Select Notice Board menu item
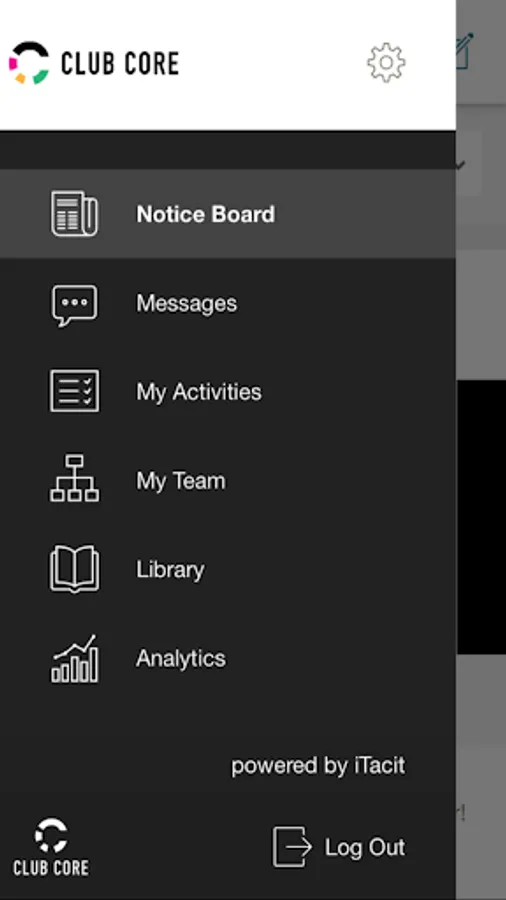The width and height of the screenshot is (506, 900). [x=228, y=214]
